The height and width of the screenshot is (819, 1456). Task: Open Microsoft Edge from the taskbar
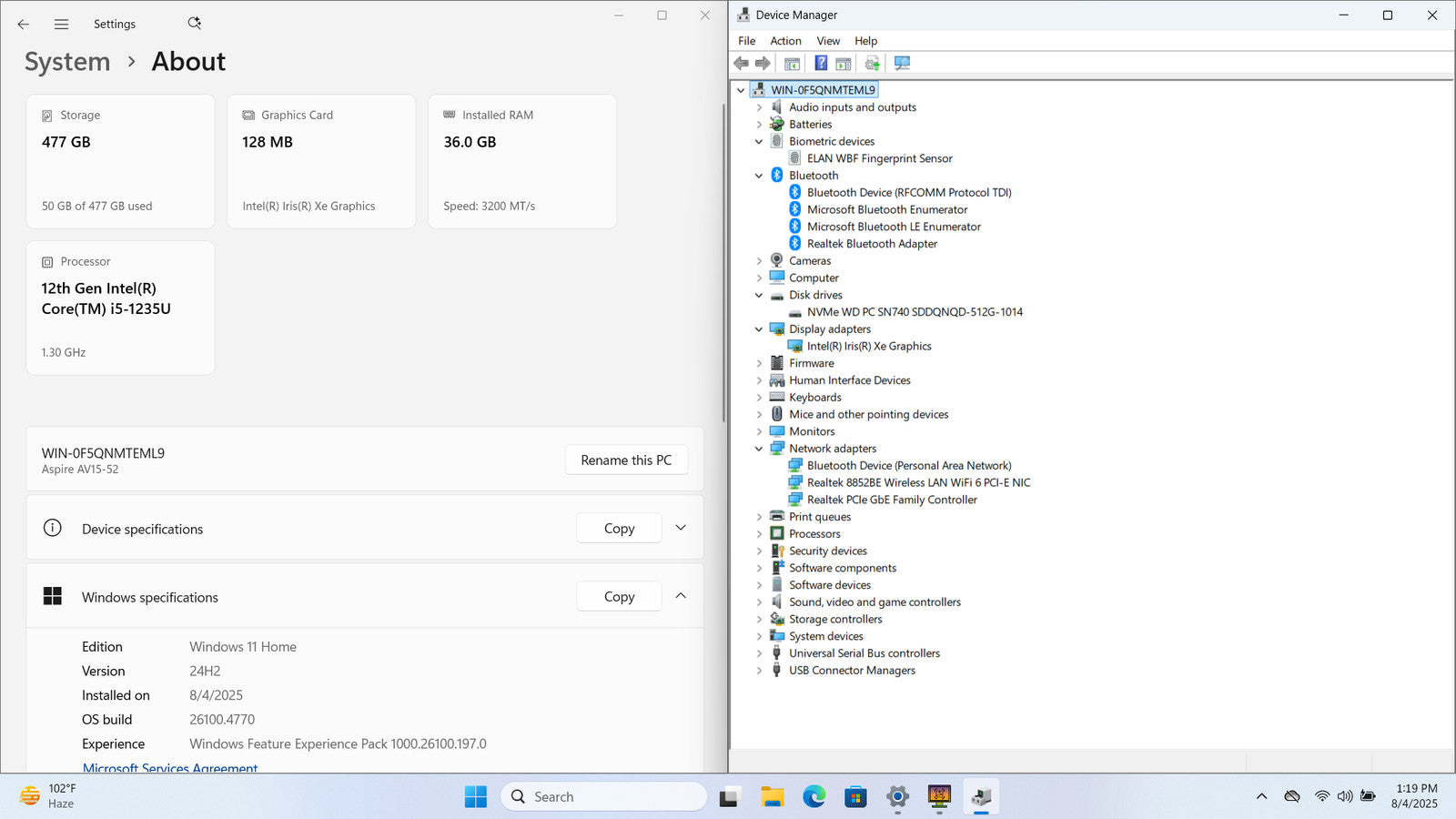[814, 797]
